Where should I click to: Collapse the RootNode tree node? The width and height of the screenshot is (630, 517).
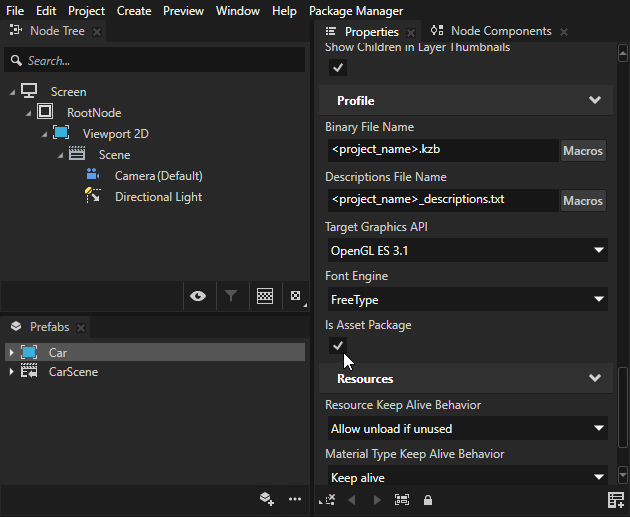tap(29, 114)
